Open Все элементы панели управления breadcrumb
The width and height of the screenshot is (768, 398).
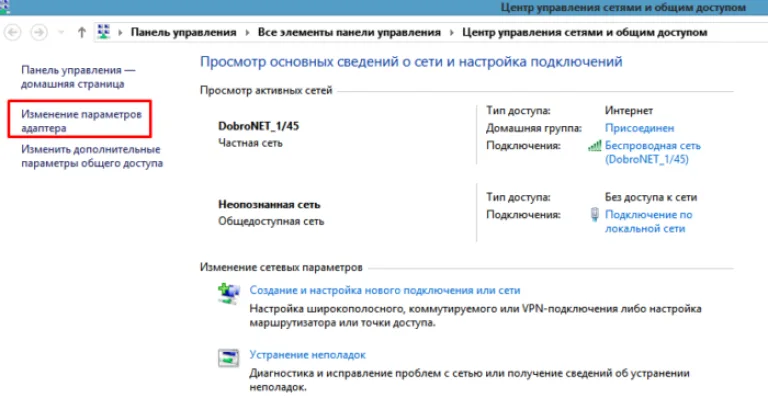[x=349, y=32]
